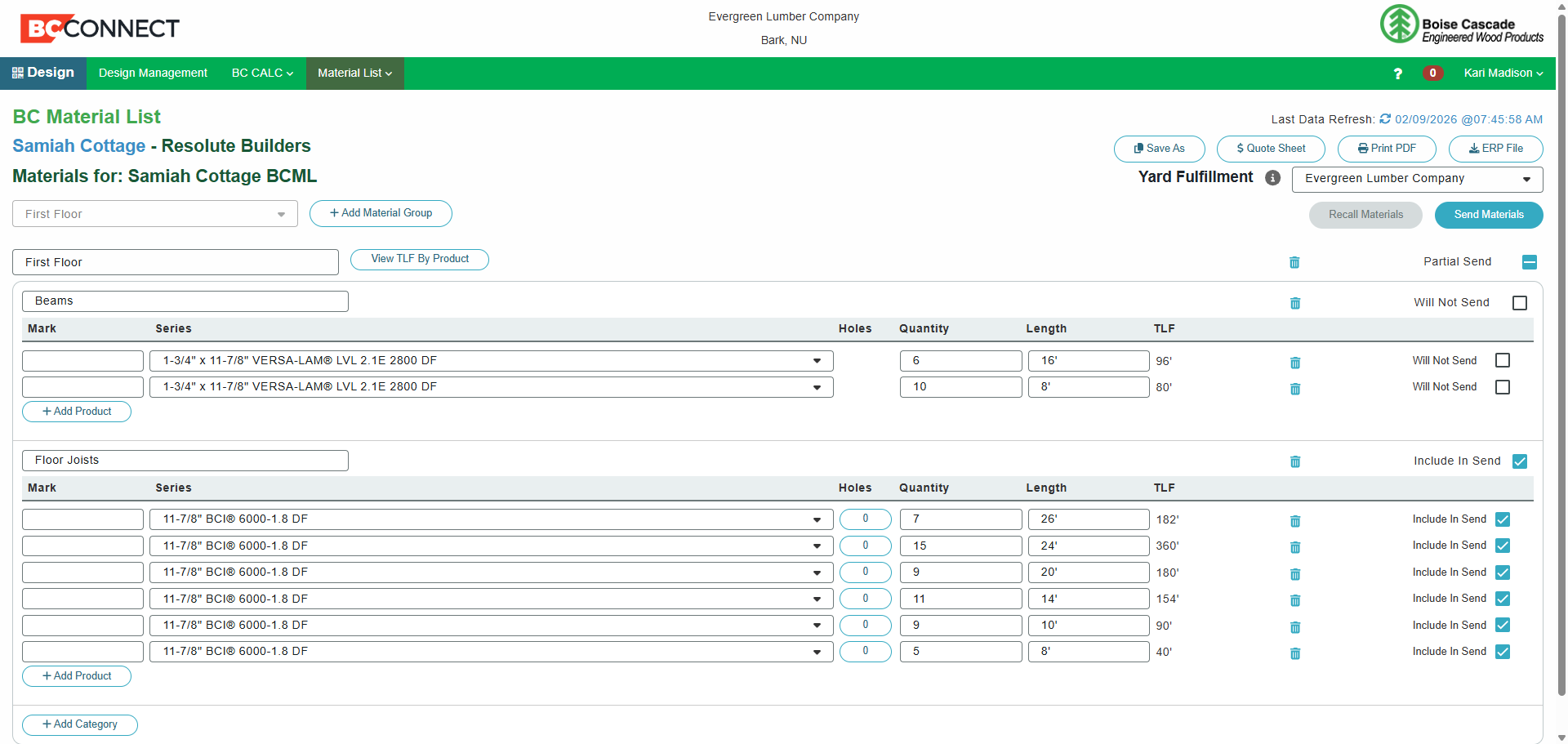Delete the BCI joist row with length 14'
1568x744 pixels.
(1295, 600)
